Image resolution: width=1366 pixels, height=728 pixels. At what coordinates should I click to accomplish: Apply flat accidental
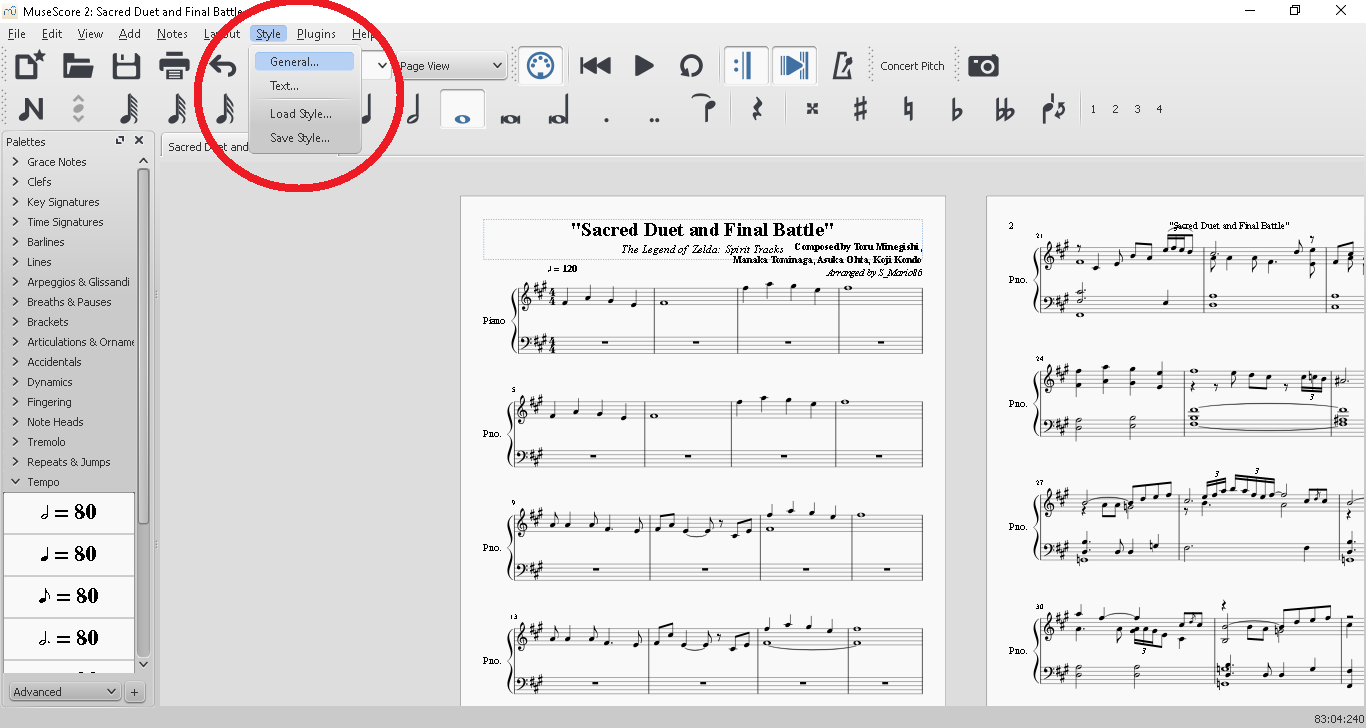(x=956, y=109)
